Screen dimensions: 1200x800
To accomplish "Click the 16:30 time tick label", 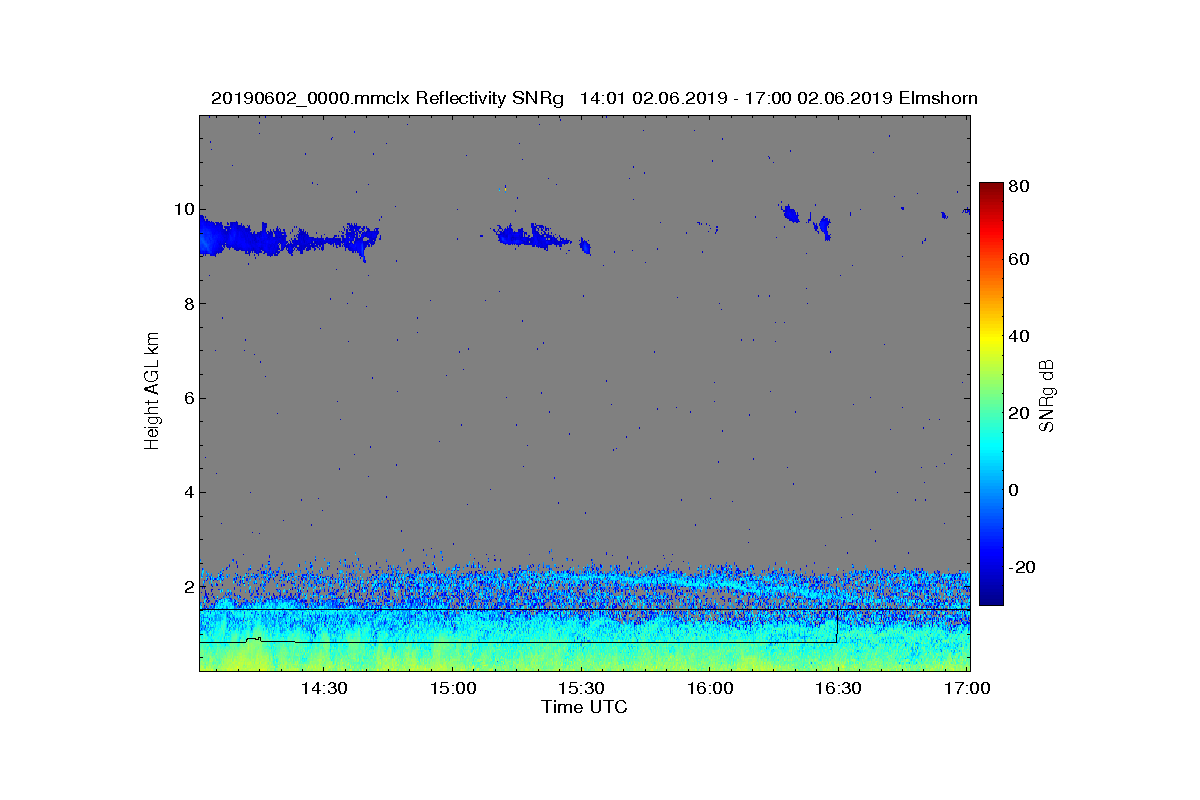I will click(838, 688).
